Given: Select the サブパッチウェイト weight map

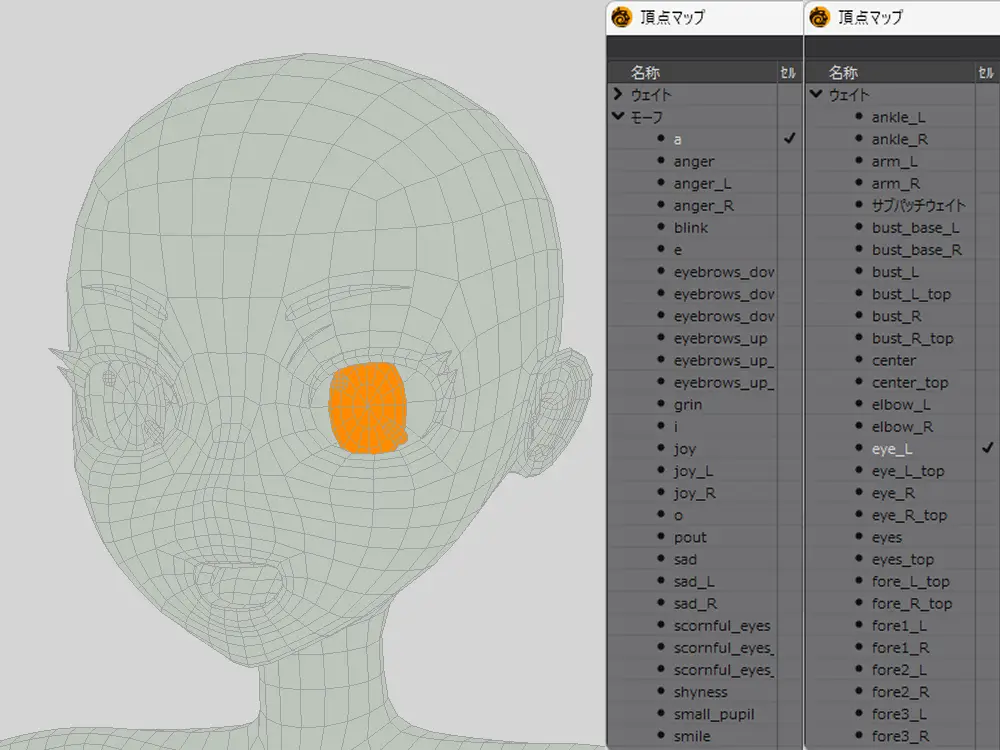Looking at the screenshot, I should (x=918, y=206).
